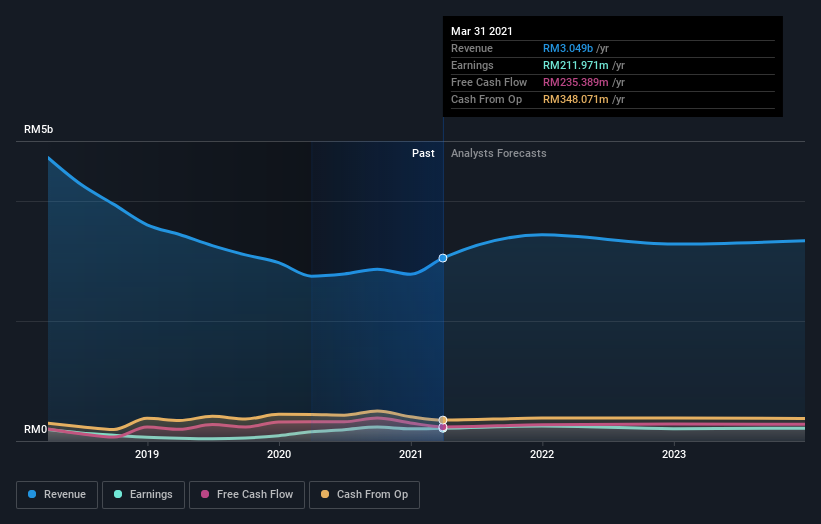Click the RM348.071m cash from op value
Viewport: 821px width, 524px height.
575,99
